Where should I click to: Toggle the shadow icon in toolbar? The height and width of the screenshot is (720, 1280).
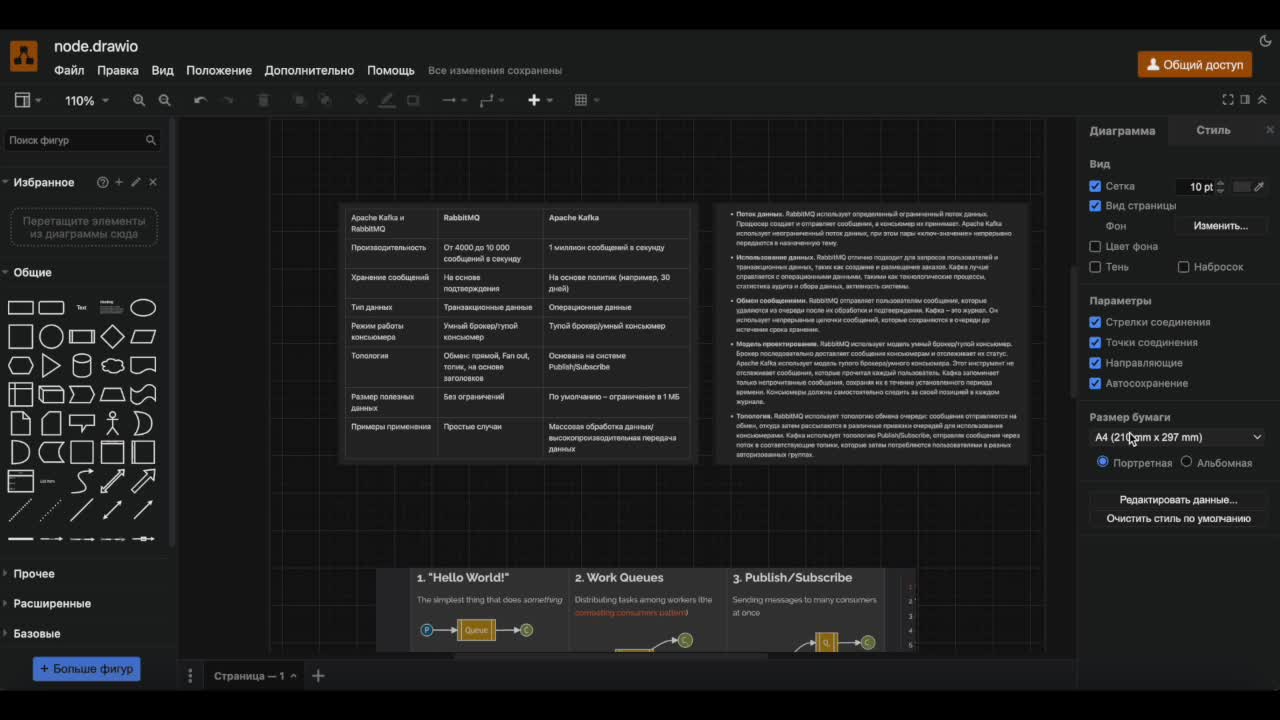coord(413,100)
